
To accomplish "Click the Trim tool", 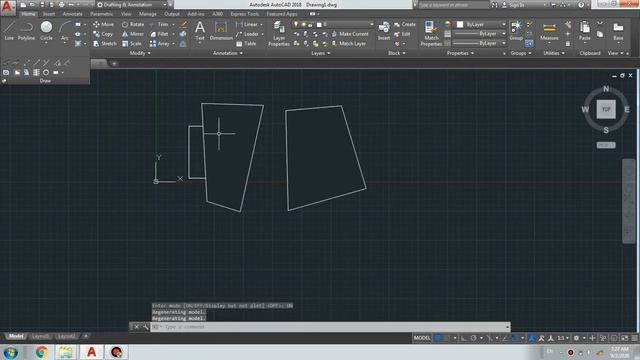I will [x=159, y=24].
